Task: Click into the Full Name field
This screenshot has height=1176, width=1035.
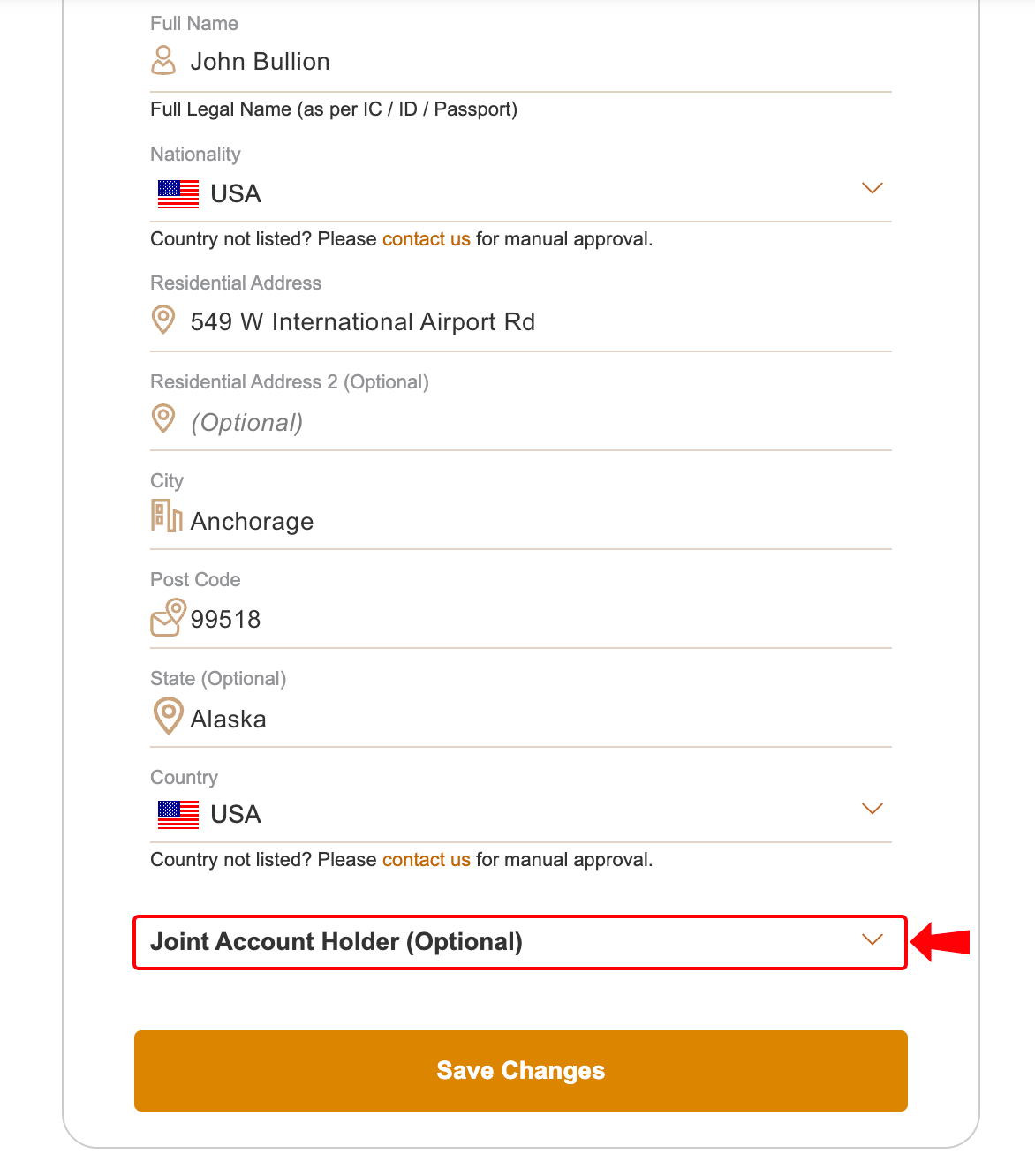Action: click(x=530, y=62)
